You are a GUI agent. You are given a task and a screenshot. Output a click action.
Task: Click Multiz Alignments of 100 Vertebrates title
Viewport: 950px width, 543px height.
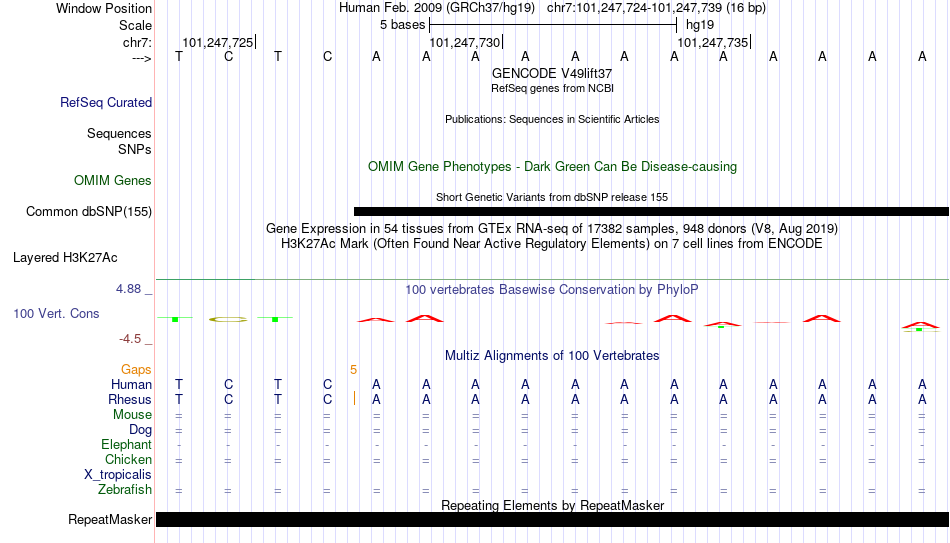coord(552,356)
